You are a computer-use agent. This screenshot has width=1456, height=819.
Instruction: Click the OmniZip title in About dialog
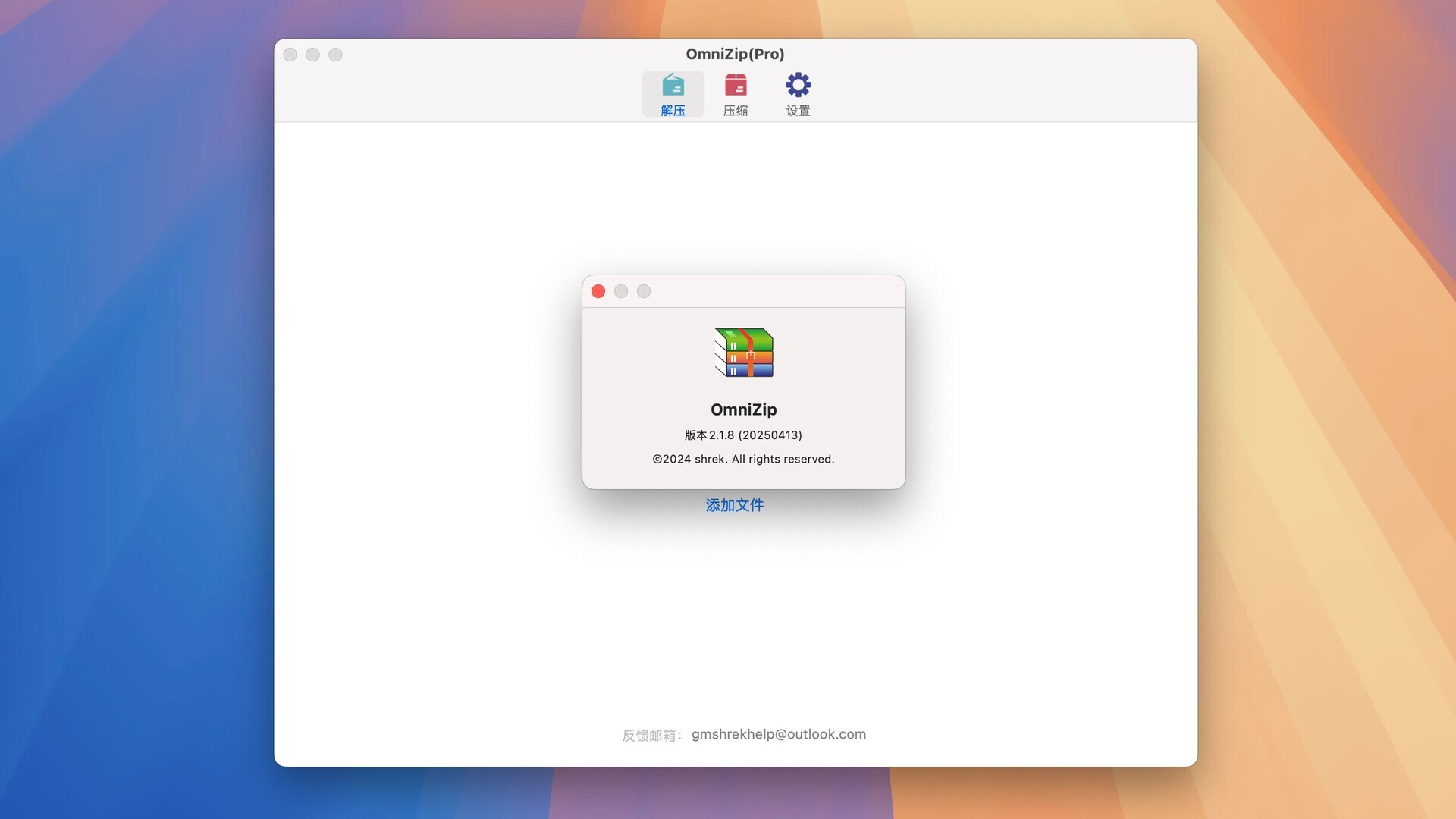point(743,409)
